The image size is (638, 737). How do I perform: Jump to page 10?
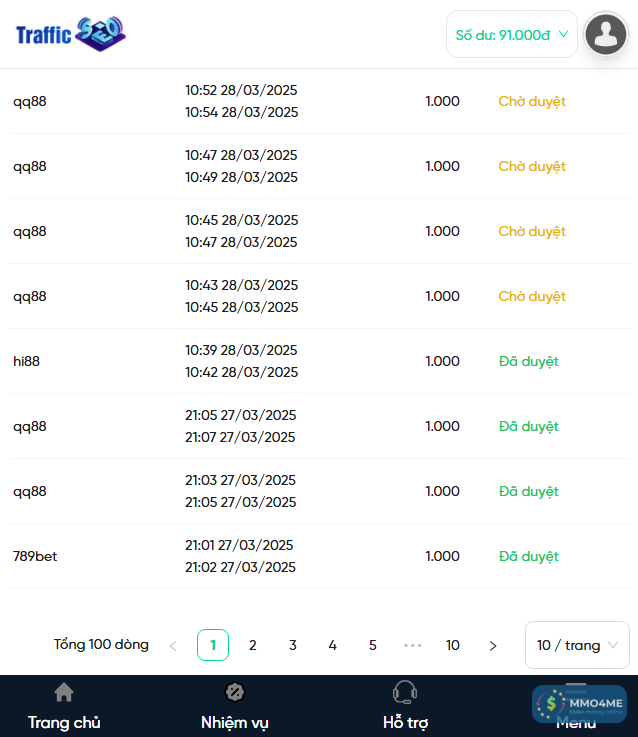(453, 646)
